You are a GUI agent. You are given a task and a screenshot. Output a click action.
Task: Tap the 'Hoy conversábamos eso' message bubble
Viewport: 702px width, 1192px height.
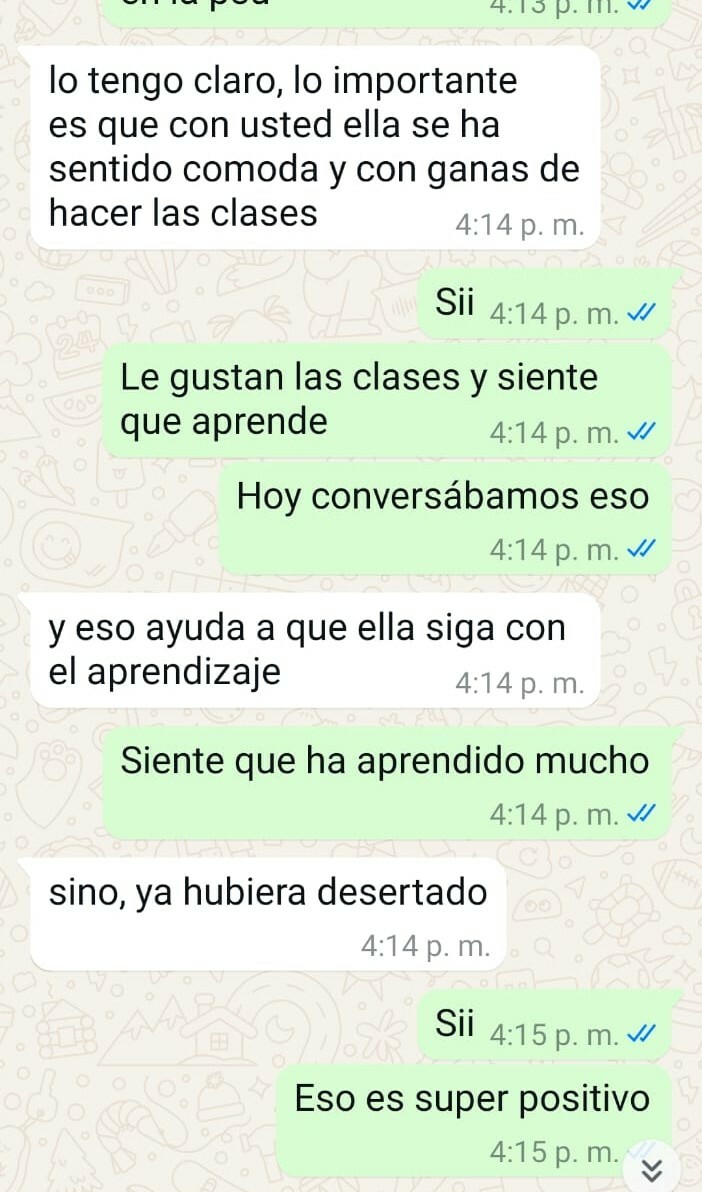pyautogui.click(x=445, y=518)
